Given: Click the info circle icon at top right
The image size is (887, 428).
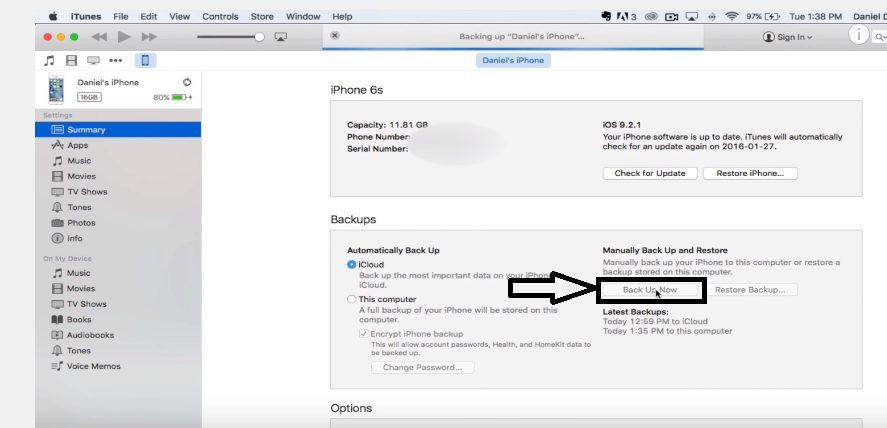Looking at the screenshot, I should click(859, 36).
